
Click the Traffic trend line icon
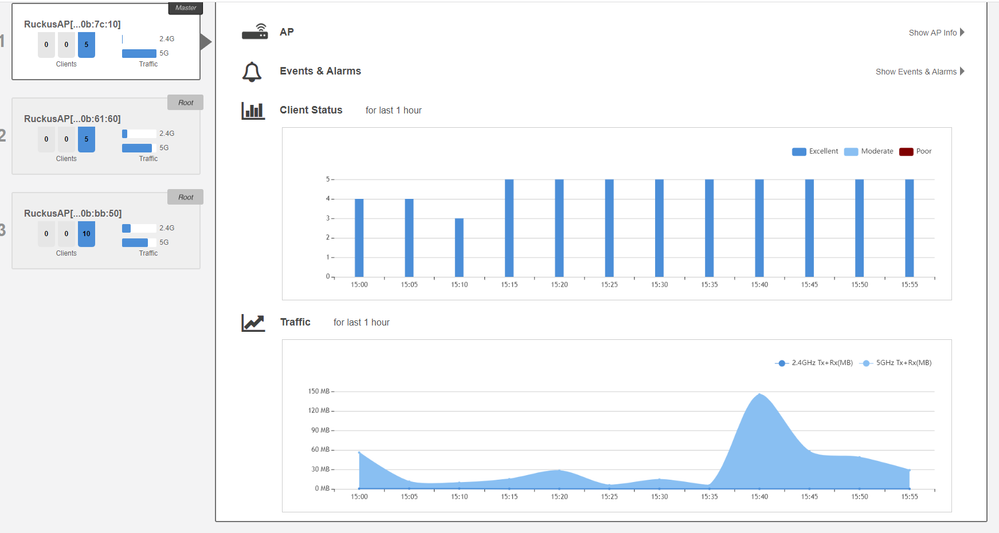pyautogui.click(x=253, y=323)
